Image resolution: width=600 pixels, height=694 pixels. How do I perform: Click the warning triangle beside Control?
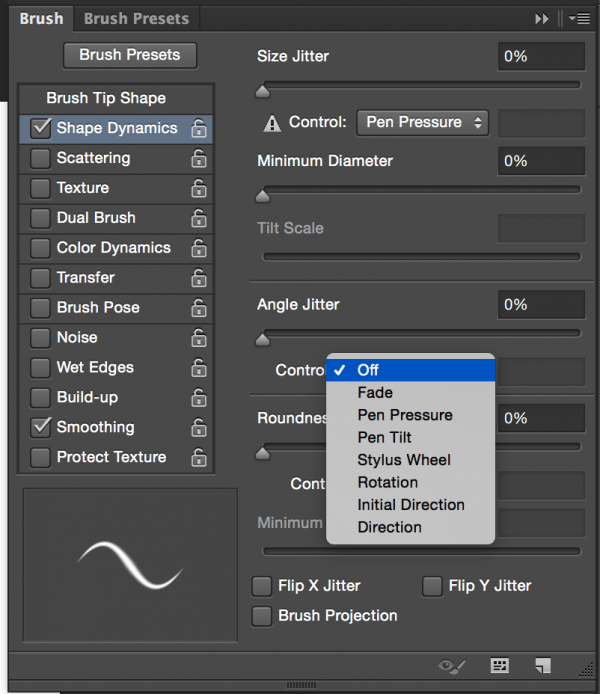[x=271, y=123]
